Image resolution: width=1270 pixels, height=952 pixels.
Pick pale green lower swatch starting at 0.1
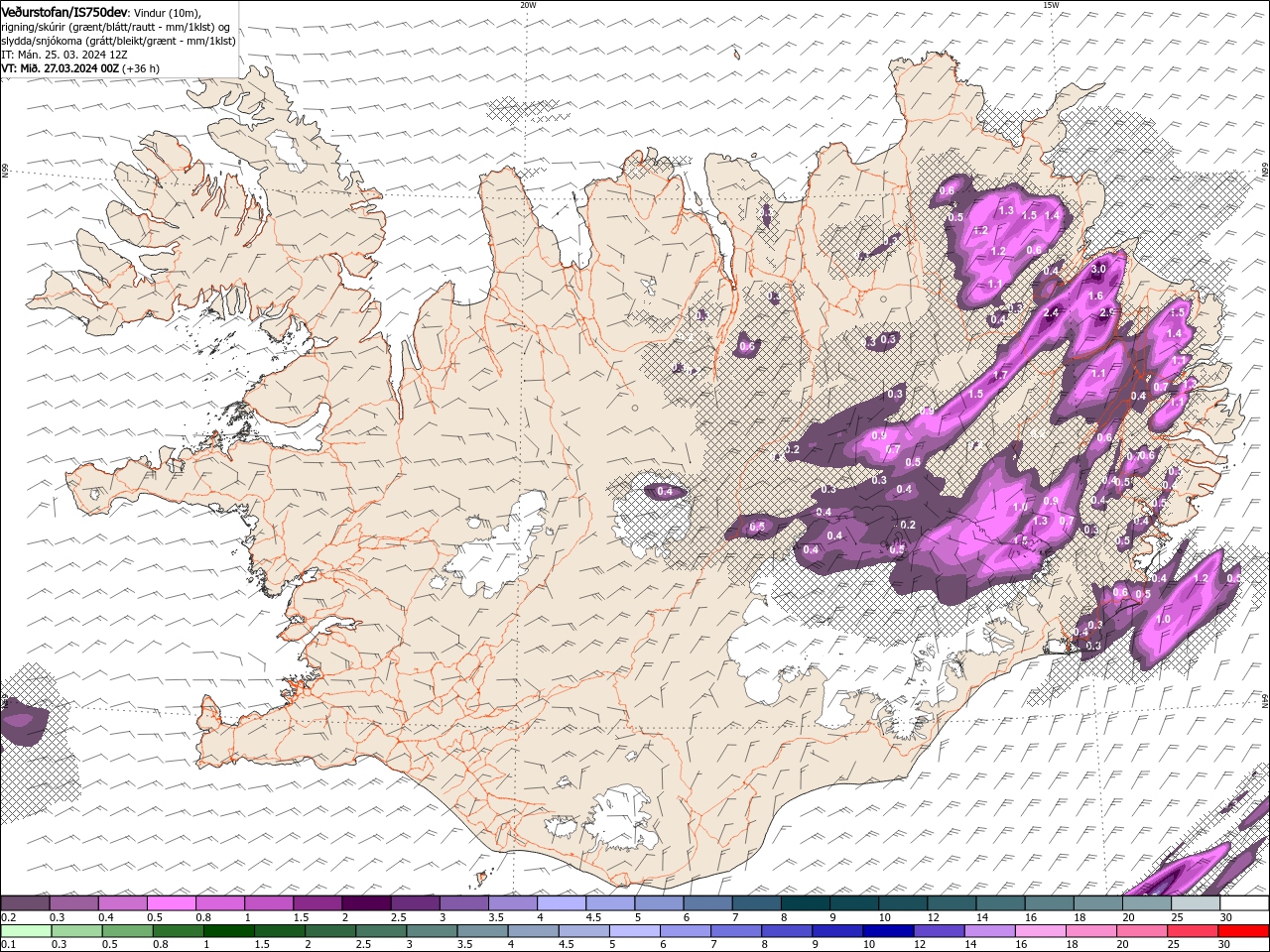pyautogui.click(x=27, y=931)
